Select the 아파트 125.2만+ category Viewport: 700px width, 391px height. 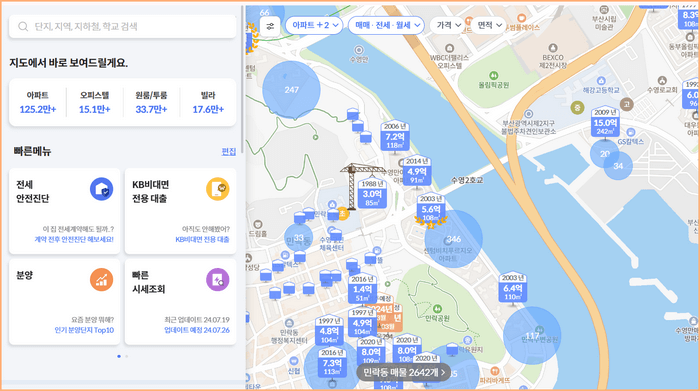coord(38,102)
